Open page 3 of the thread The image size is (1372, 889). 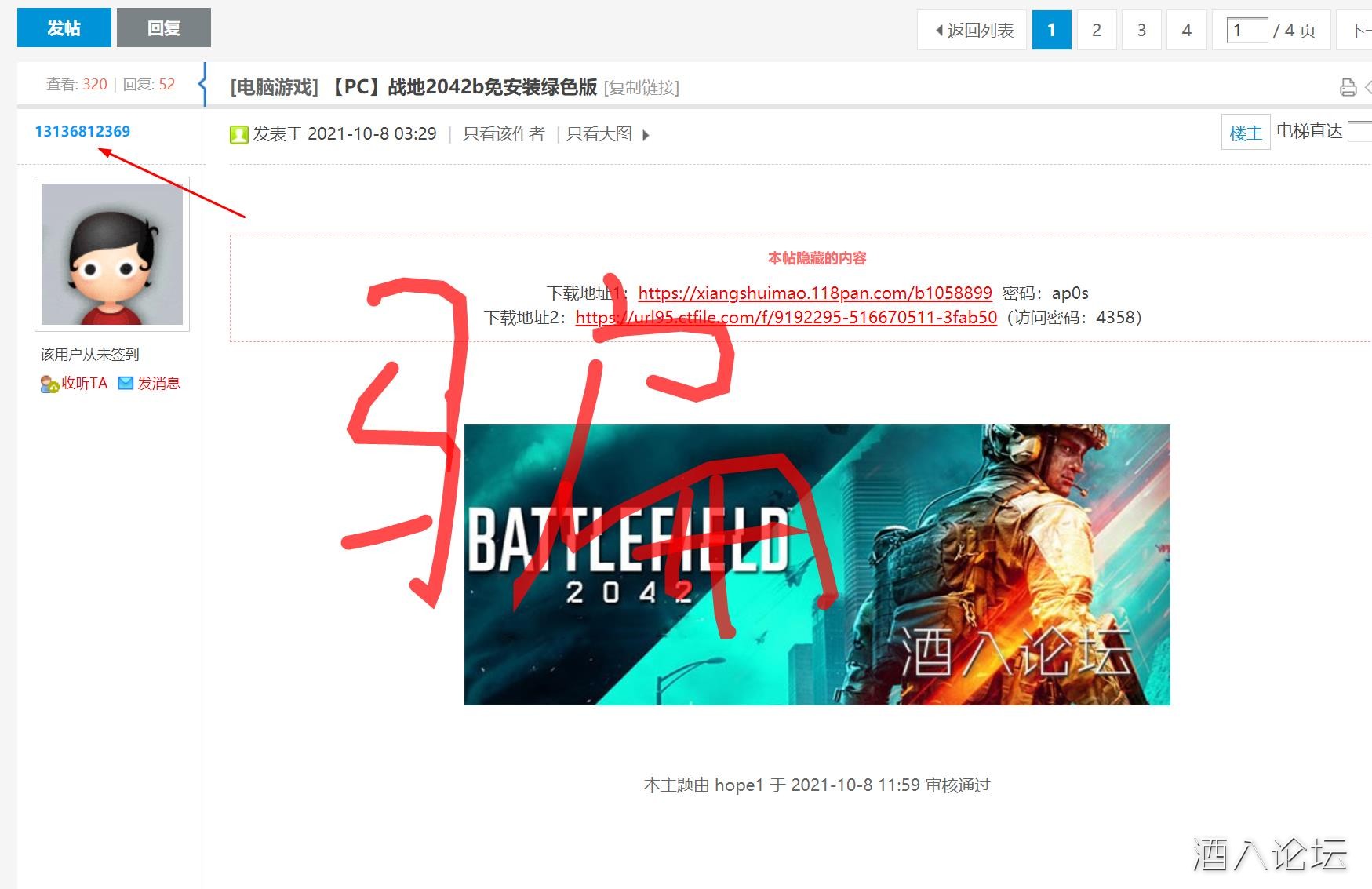[1141, 30]
